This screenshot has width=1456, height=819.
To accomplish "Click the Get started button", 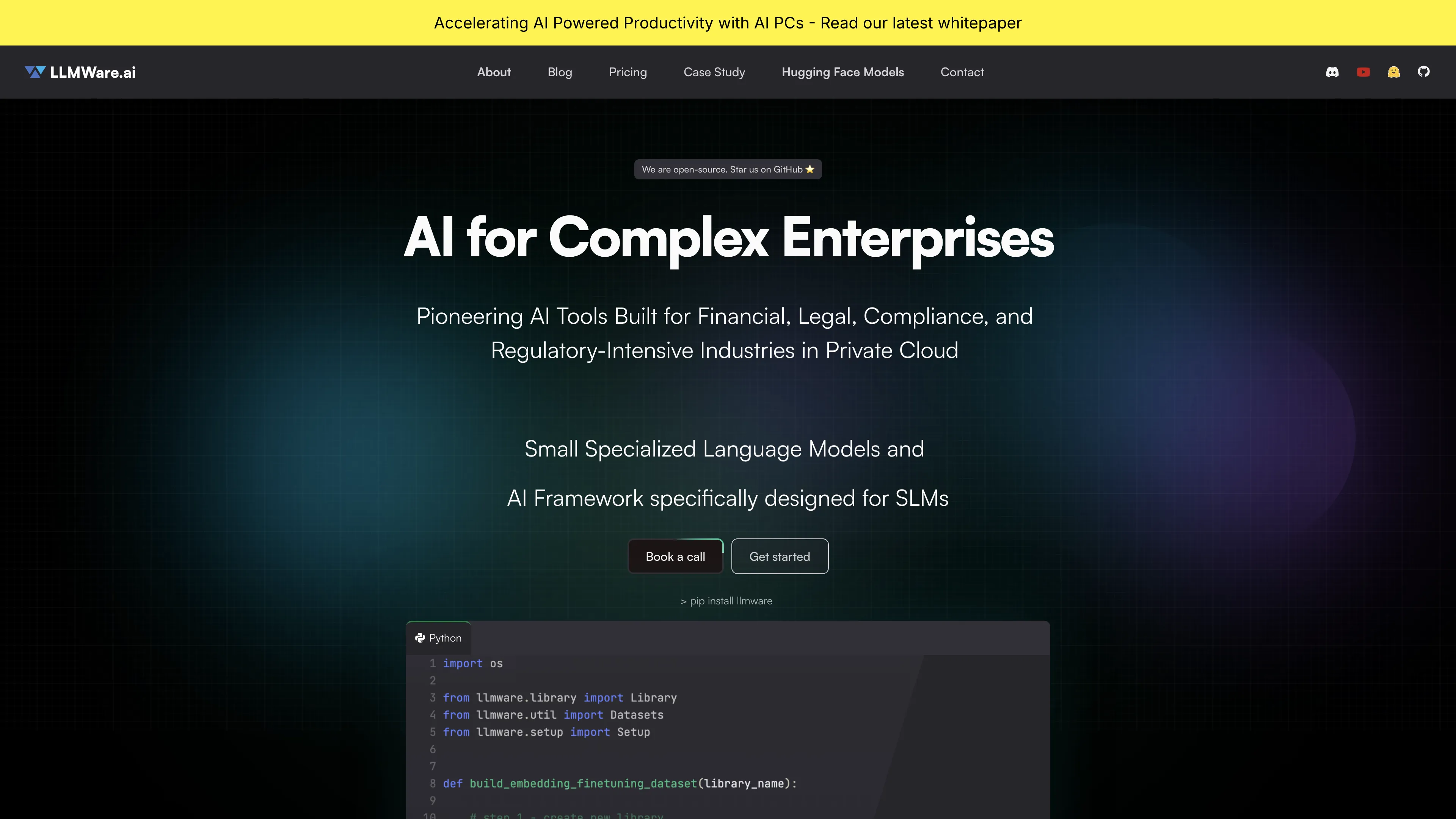I will coord(780,556).
